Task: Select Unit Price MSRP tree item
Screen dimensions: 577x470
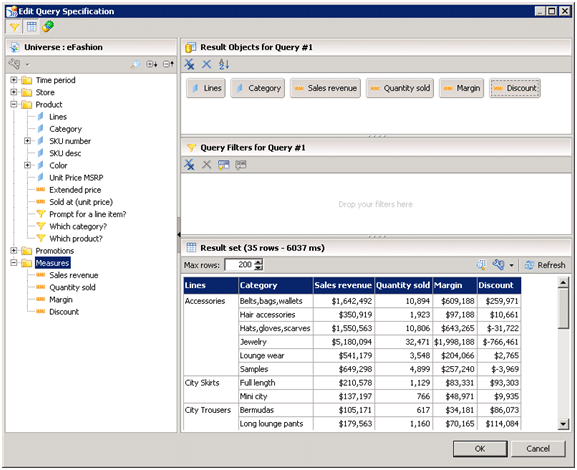Action: tap(76, 178)
